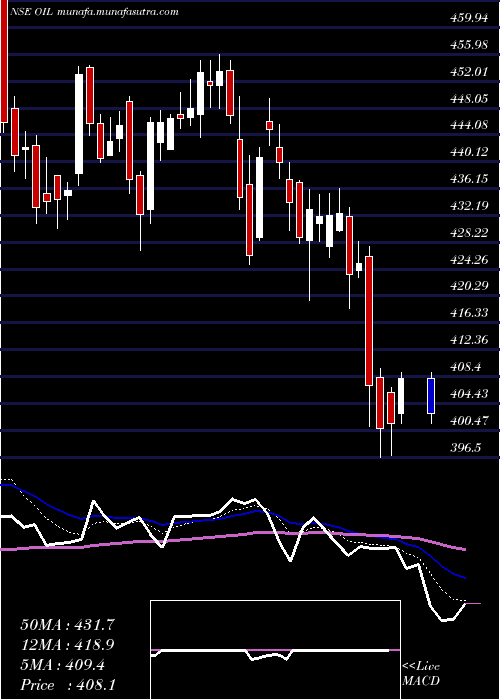Viewport: 500px width, 700px height.
Task: Click the 424.26 price axis label
Action: tap(469, 259)
